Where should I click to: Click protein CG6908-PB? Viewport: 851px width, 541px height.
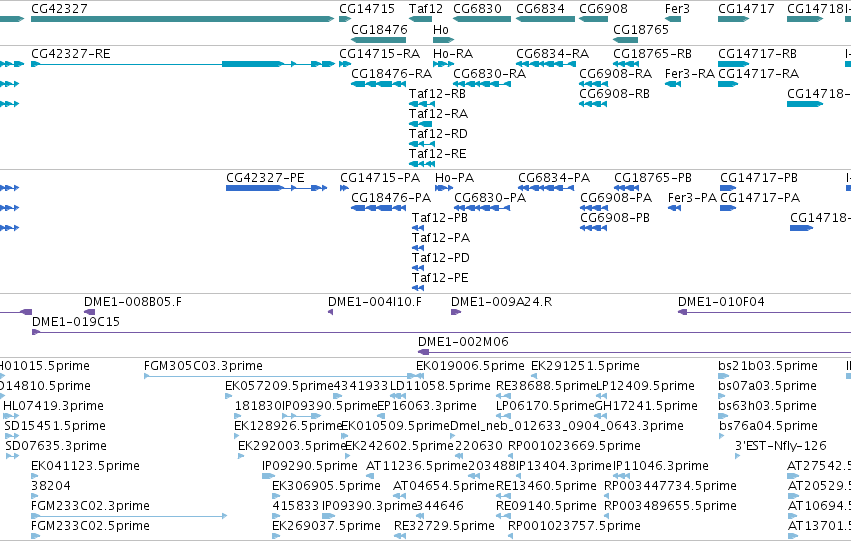(615, 218)
